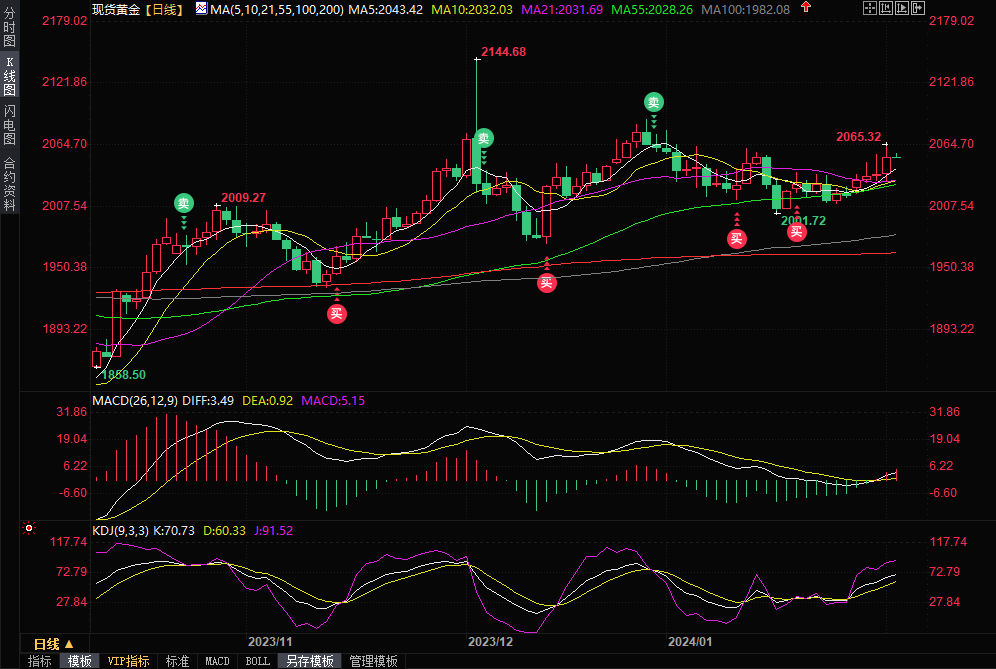Screen dimensions: 996x669
Task: Click the MA indicator chart icon
Action: coord(200,9)
